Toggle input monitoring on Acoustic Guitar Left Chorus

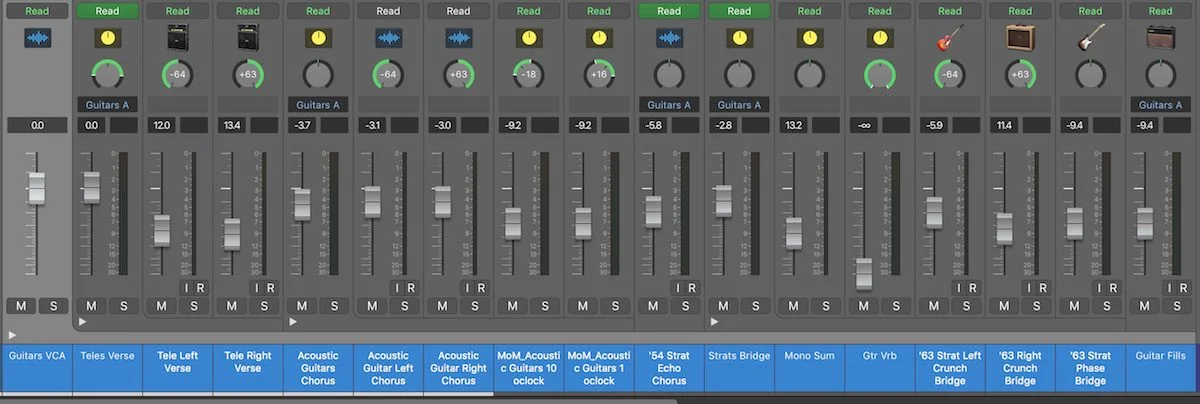coord(396,288)
